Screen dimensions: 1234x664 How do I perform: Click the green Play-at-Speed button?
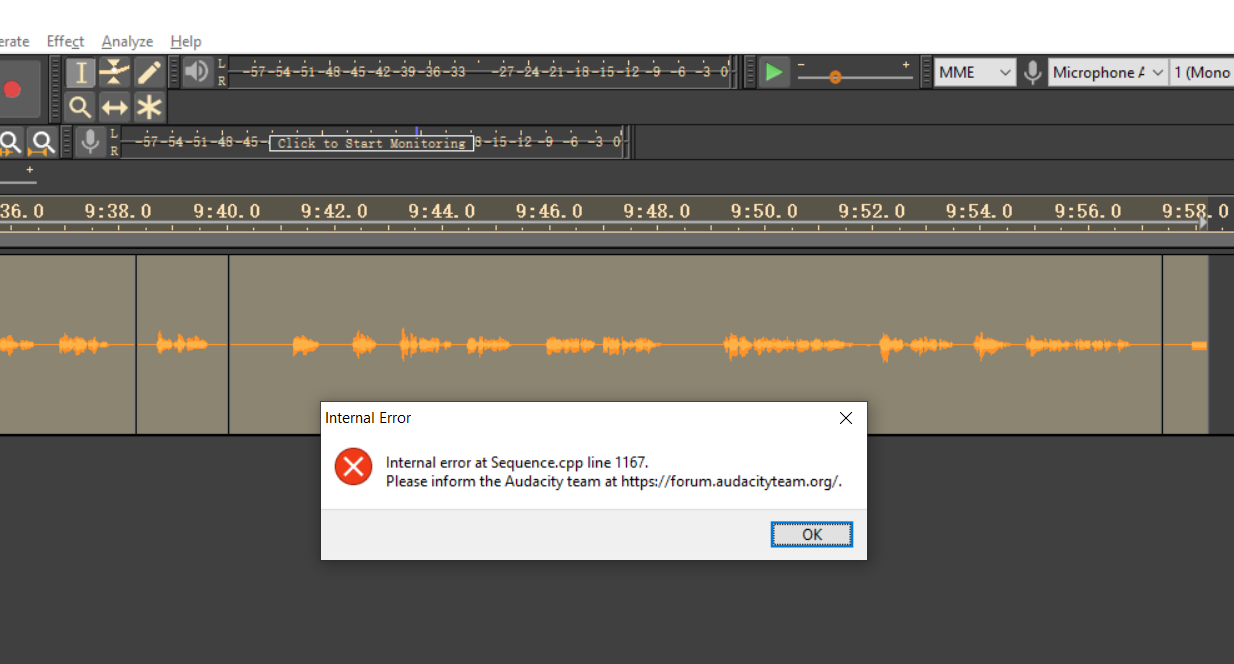(x=773, y=72)
